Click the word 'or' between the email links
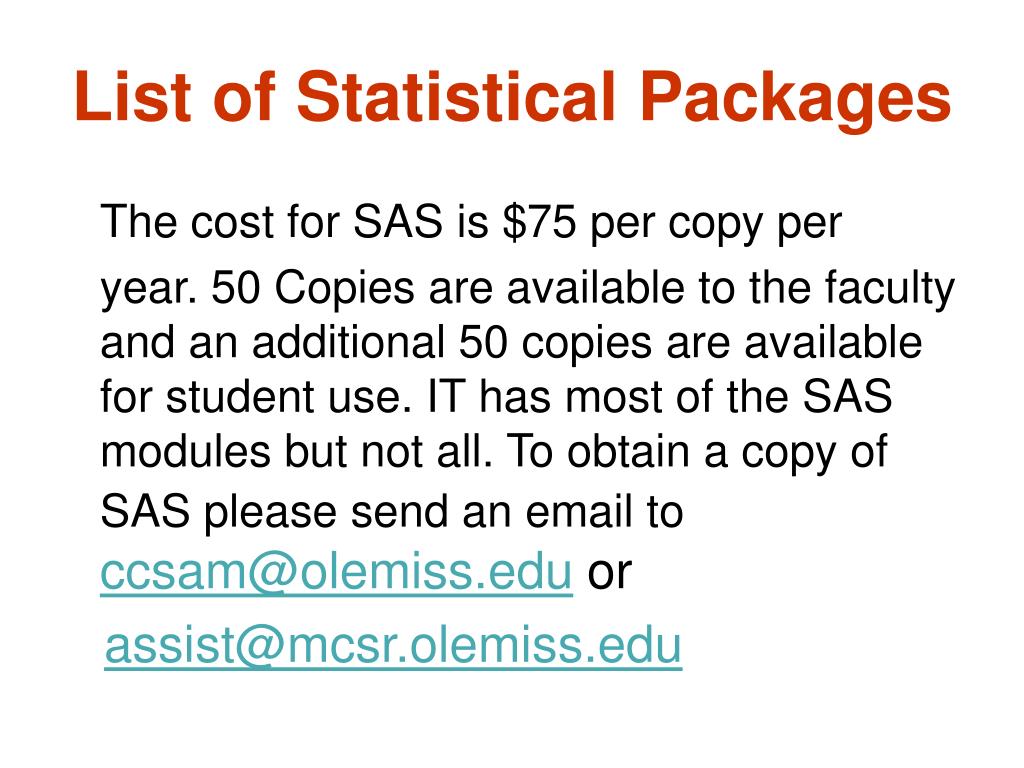 tap(609, 573)
